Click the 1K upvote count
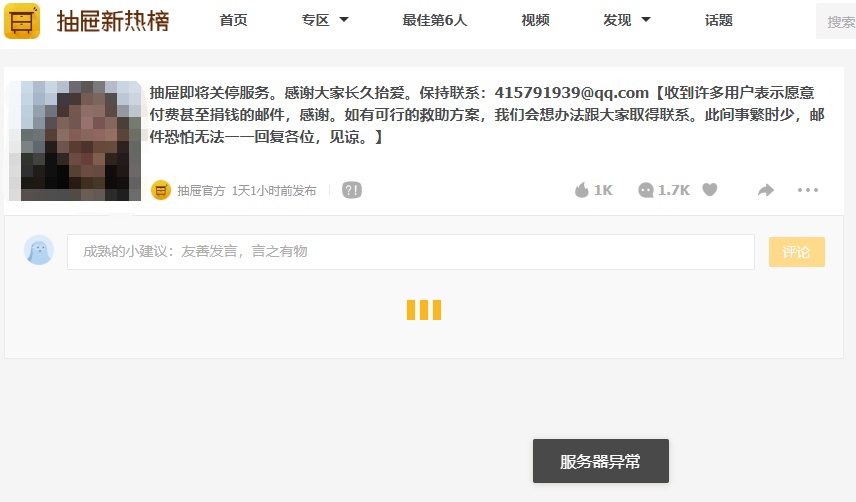Viewport: 856px width, 502px height. (603, 190)
